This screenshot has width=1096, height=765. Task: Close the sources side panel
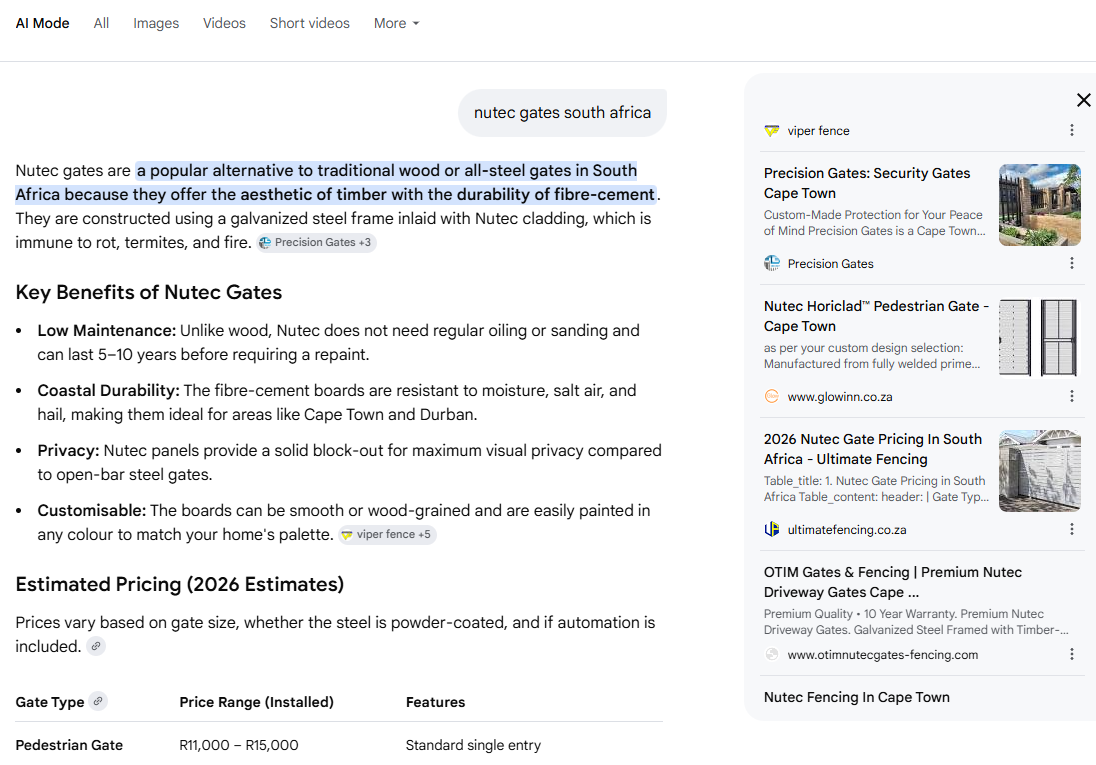1083,100
